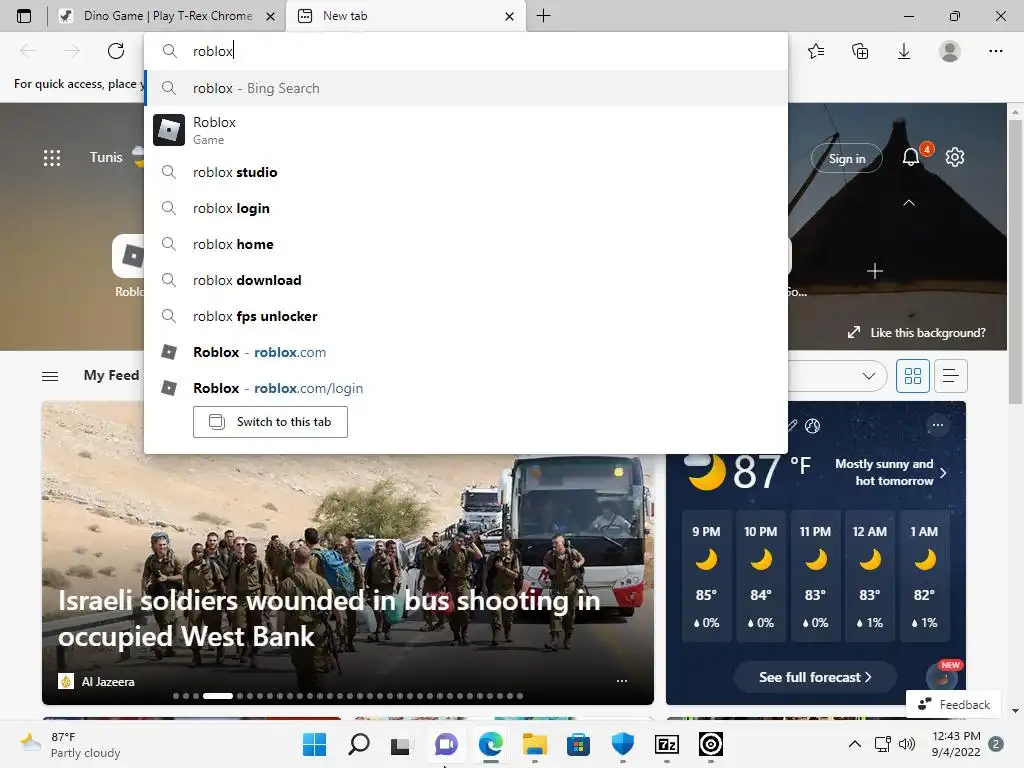This screenshot has width=1024, height=768.
Task: Switch to list view layout
Action: pos(950,376)
